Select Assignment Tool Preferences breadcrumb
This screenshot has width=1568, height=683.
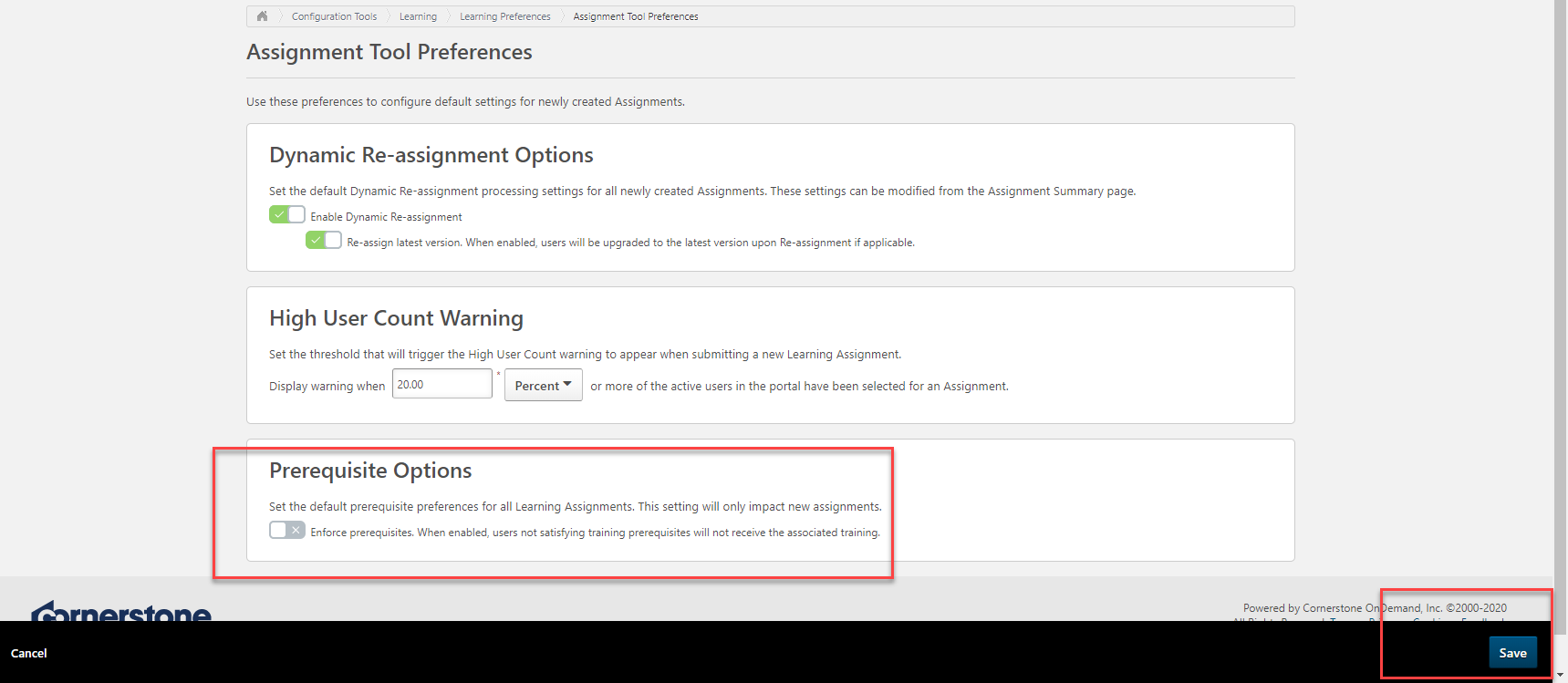pos(636,16)
